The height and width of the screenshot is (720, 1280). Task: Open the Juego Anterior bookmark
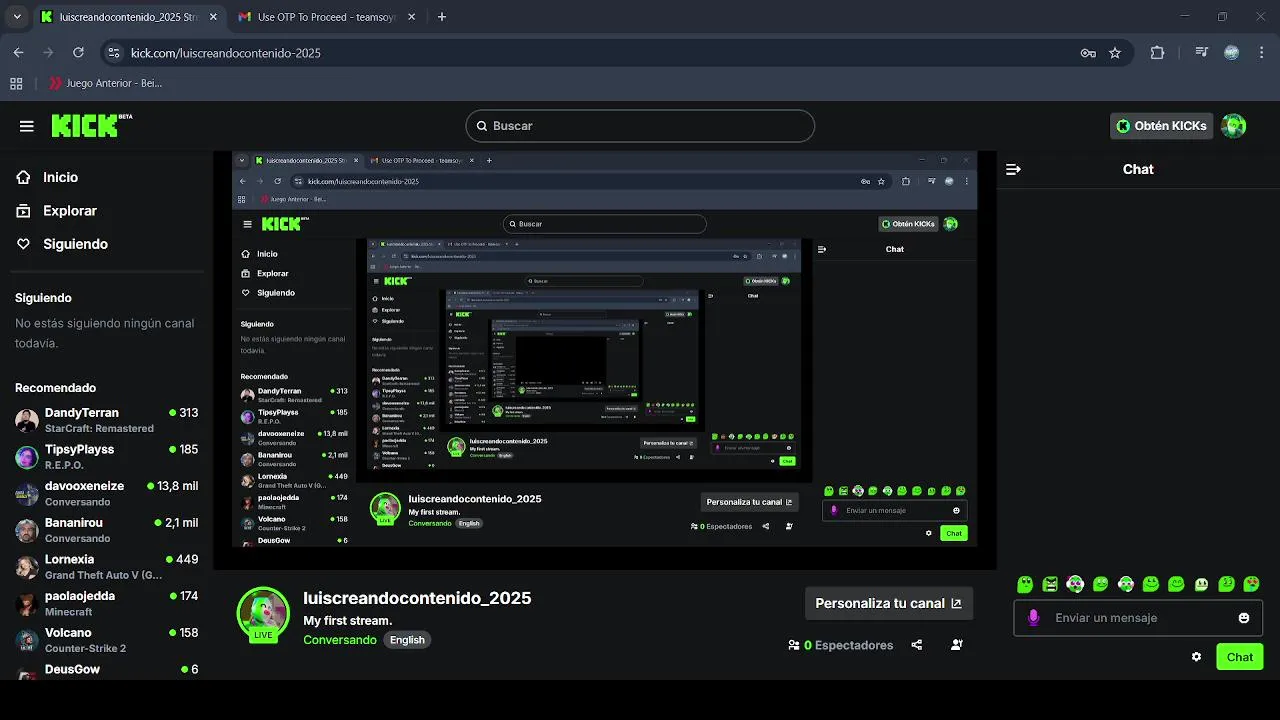pos(105,84)
